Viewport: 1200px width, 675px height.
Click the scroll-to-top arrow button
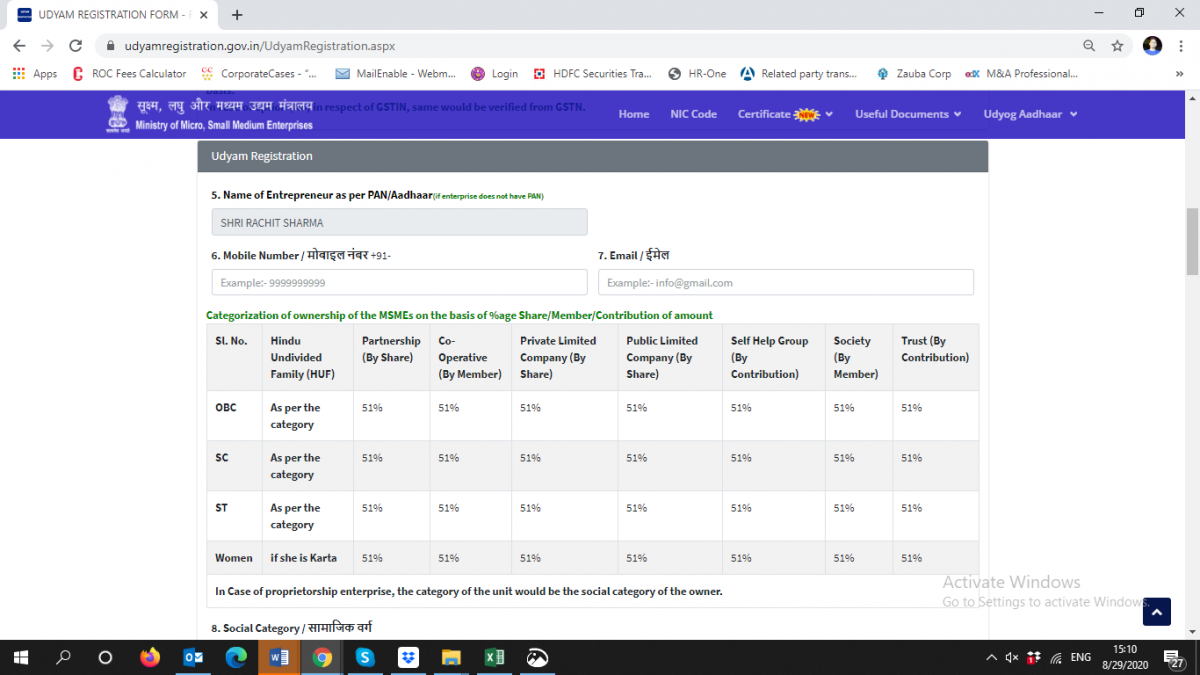tap(1156, 611)
